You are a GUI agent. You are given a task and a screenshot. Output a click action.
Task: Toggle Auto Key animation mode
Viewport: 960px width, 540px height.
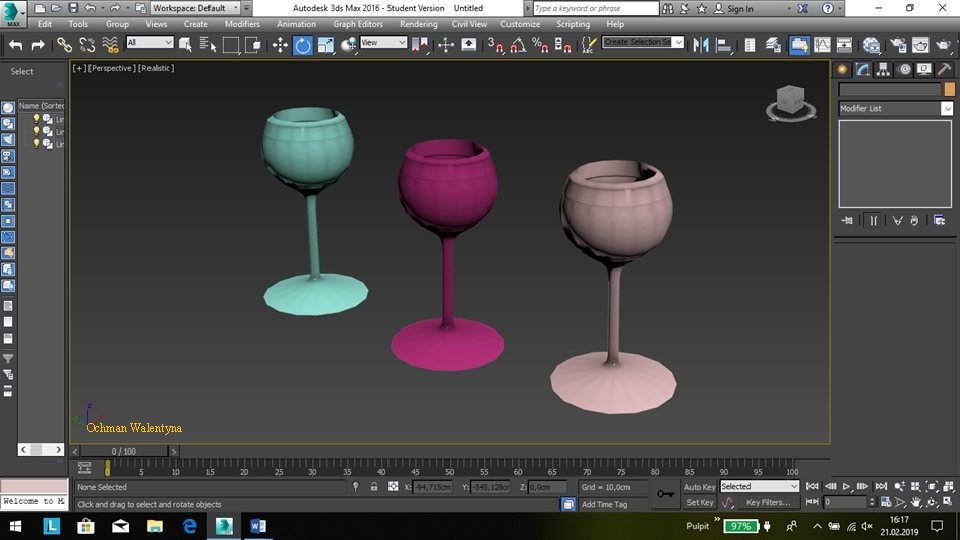[x=699, y=487]
